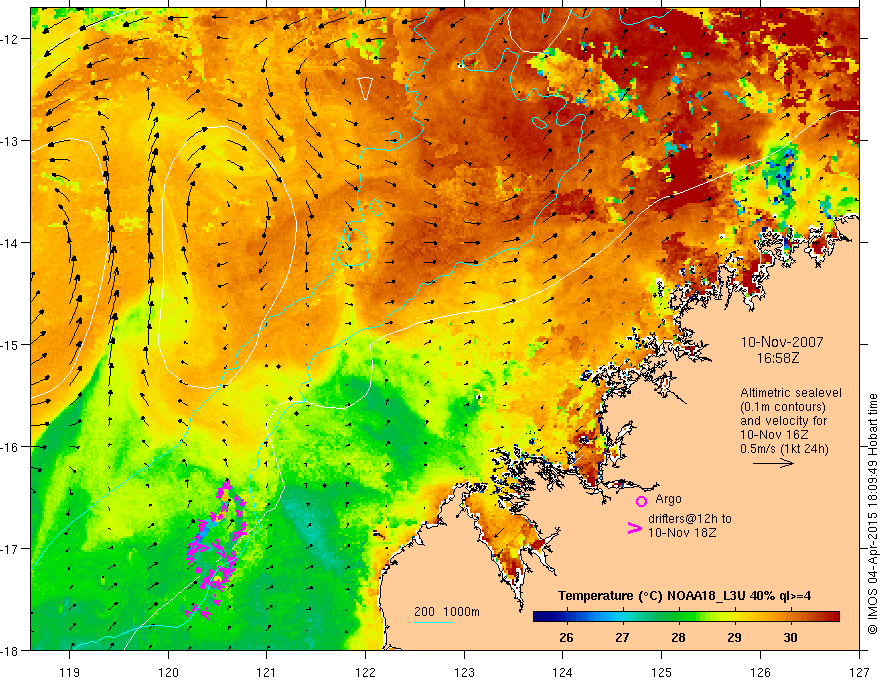Click the -17 latitude axis label
The height and width of the screenshot is (680, 880).
12,549
